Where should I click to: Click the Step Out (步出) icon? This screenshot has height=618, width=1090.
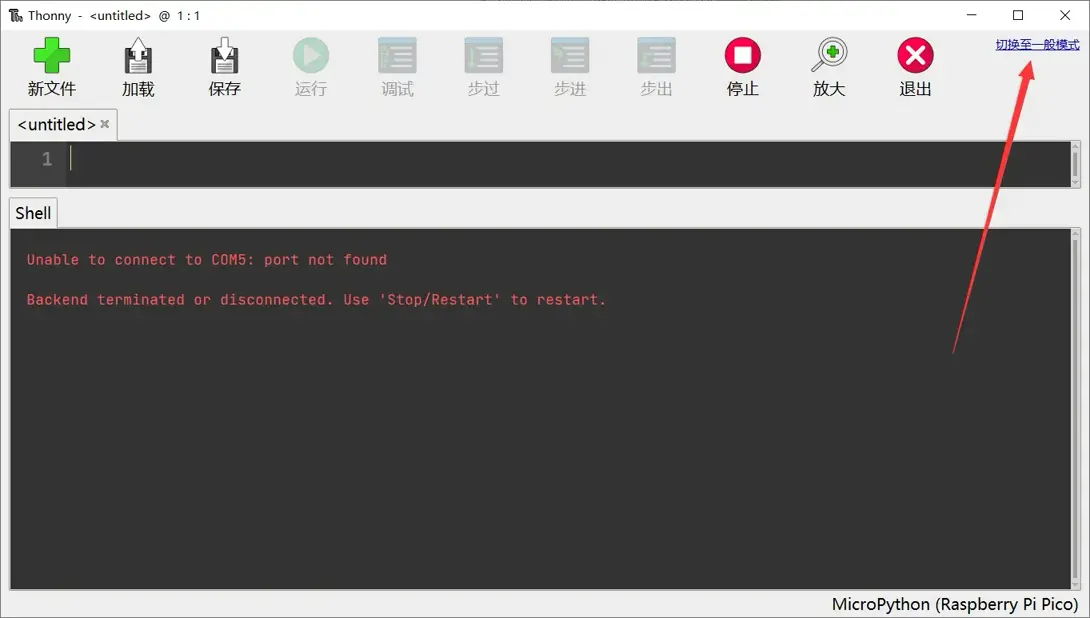coord(656,56)
